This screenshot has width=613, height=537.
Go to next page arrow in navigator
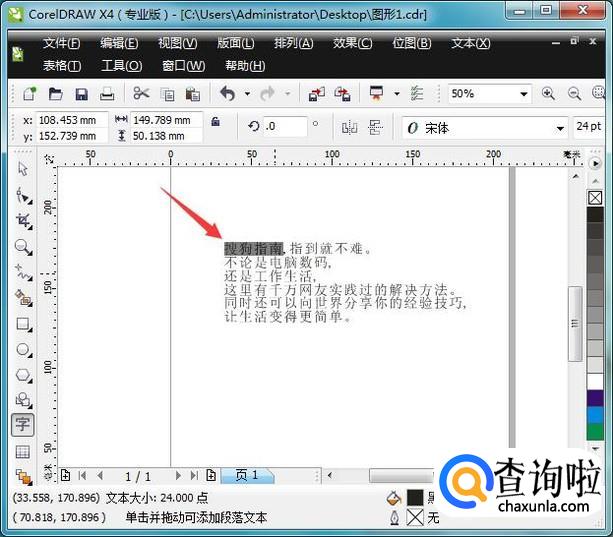tap(179, 476)
